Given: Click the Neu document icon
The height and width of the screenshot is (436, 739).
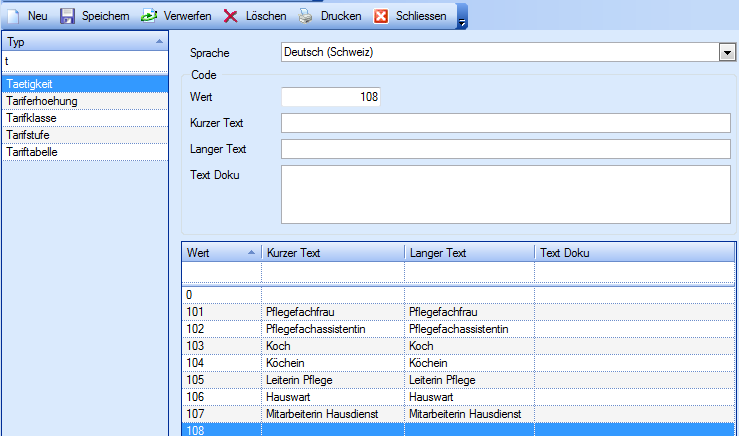Looking at the screenshot, I should [x=13, y=16].
